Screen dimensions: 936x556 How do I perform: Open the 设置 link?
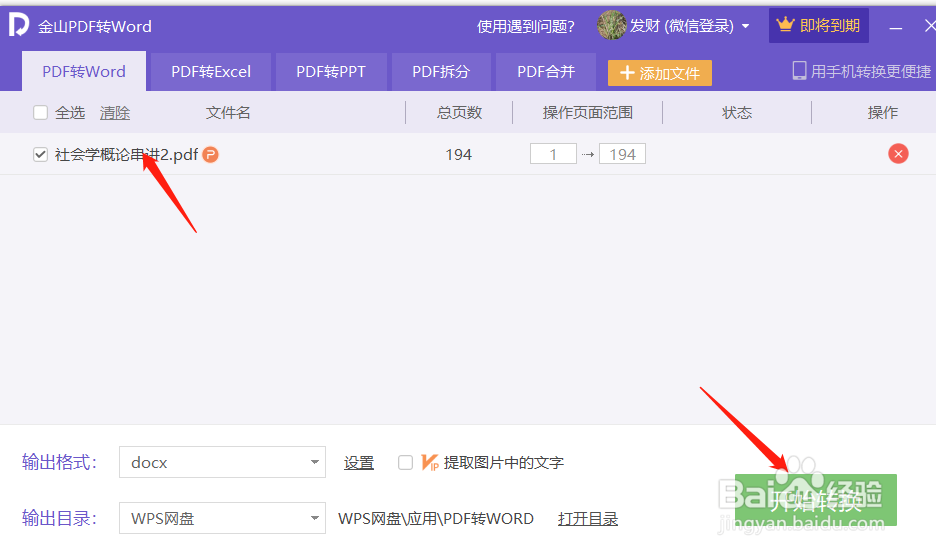[359, 463]
